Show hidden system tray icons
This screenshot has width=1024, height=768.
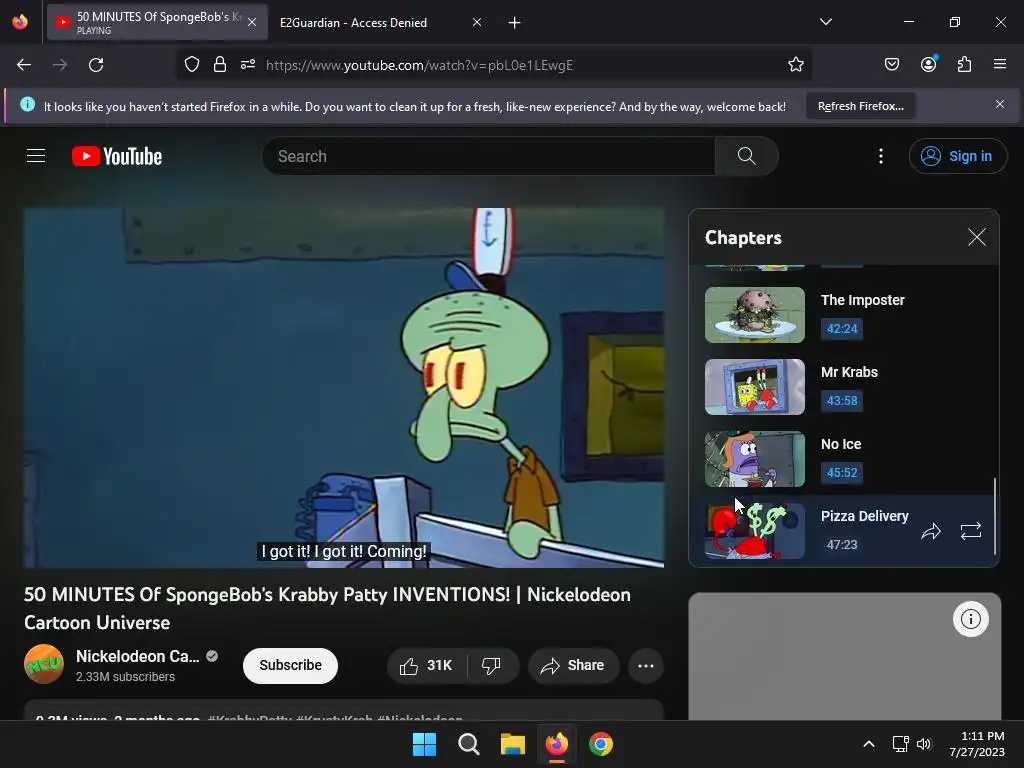(869, 744)
